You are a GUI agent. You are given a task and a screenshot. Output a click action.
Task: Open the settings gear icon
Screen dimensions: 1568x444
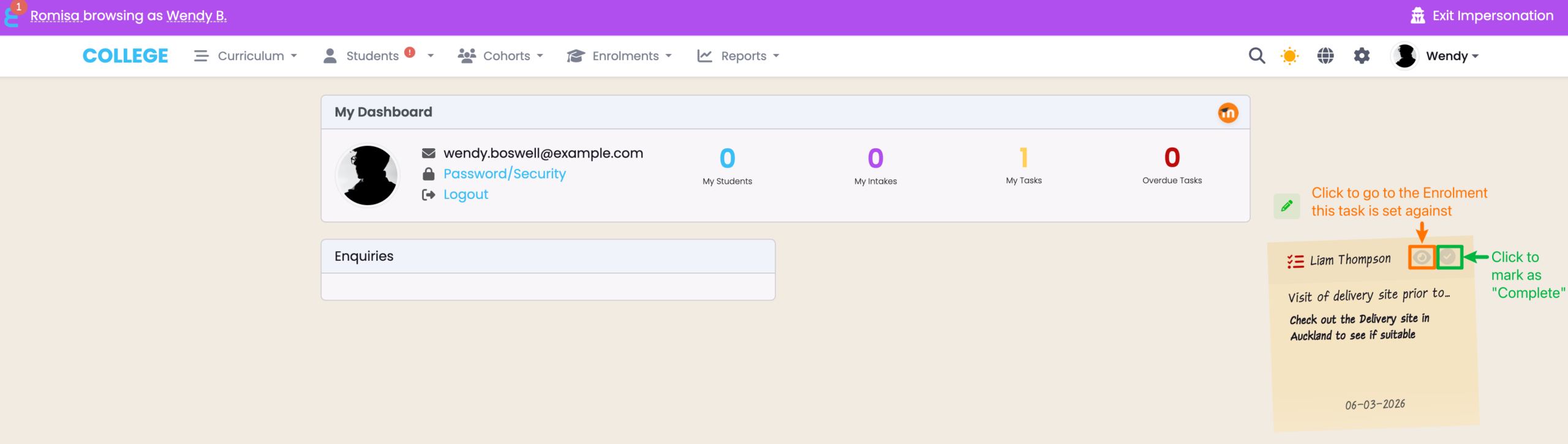click(1361, 56)
